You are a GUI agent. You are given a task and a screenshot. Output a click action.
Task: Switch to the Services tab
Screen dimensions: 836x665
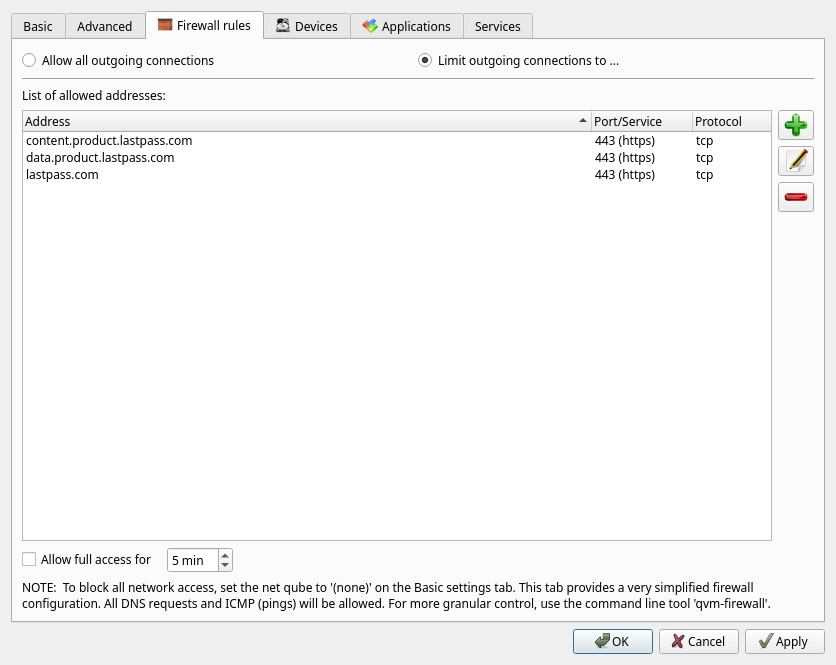[497, 27]
